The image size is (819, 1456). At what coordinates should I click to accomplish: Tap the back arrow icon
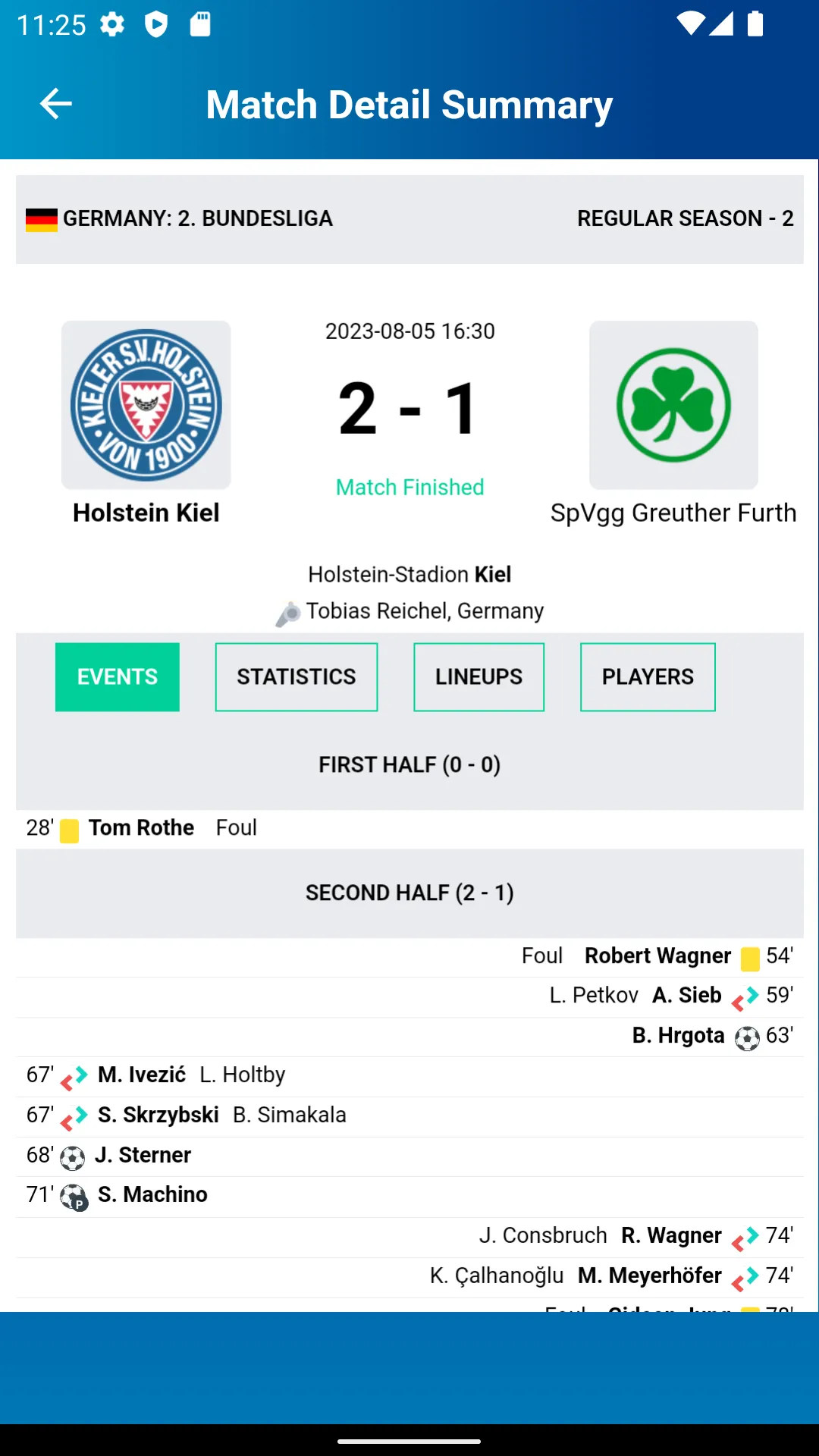point(56,104)
